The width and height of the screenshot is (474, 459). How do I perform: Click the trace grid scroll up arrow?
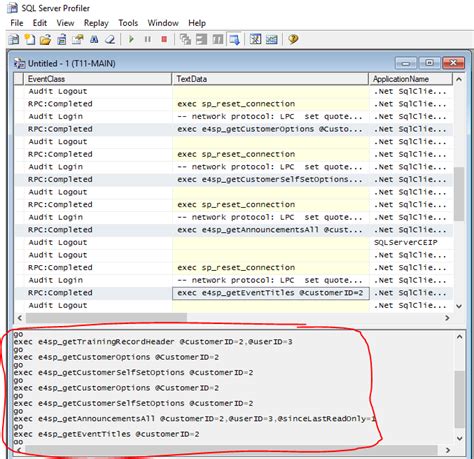[459, 79]
